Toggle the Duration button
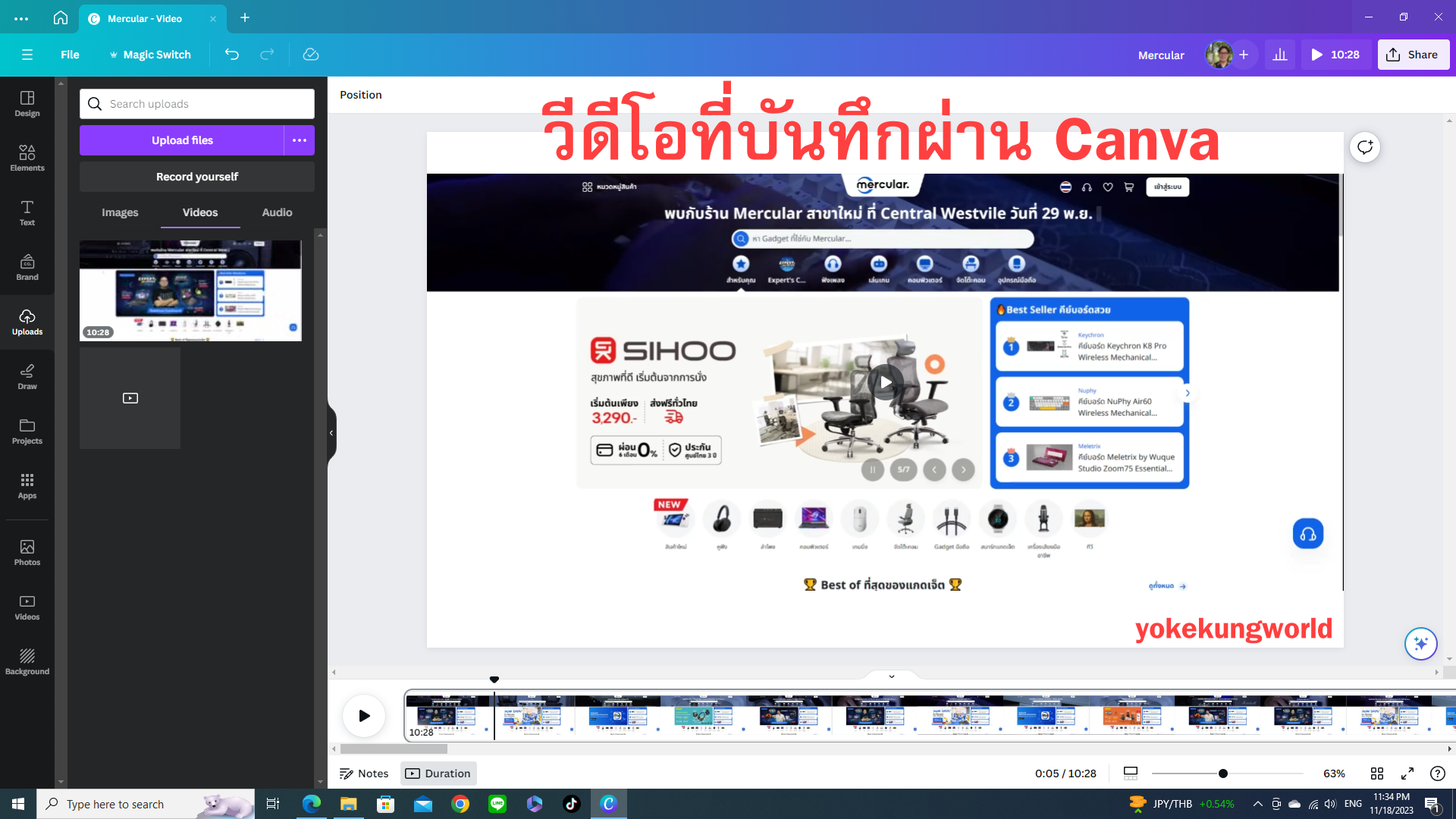 pyautogui.click(x=438, y=773)
